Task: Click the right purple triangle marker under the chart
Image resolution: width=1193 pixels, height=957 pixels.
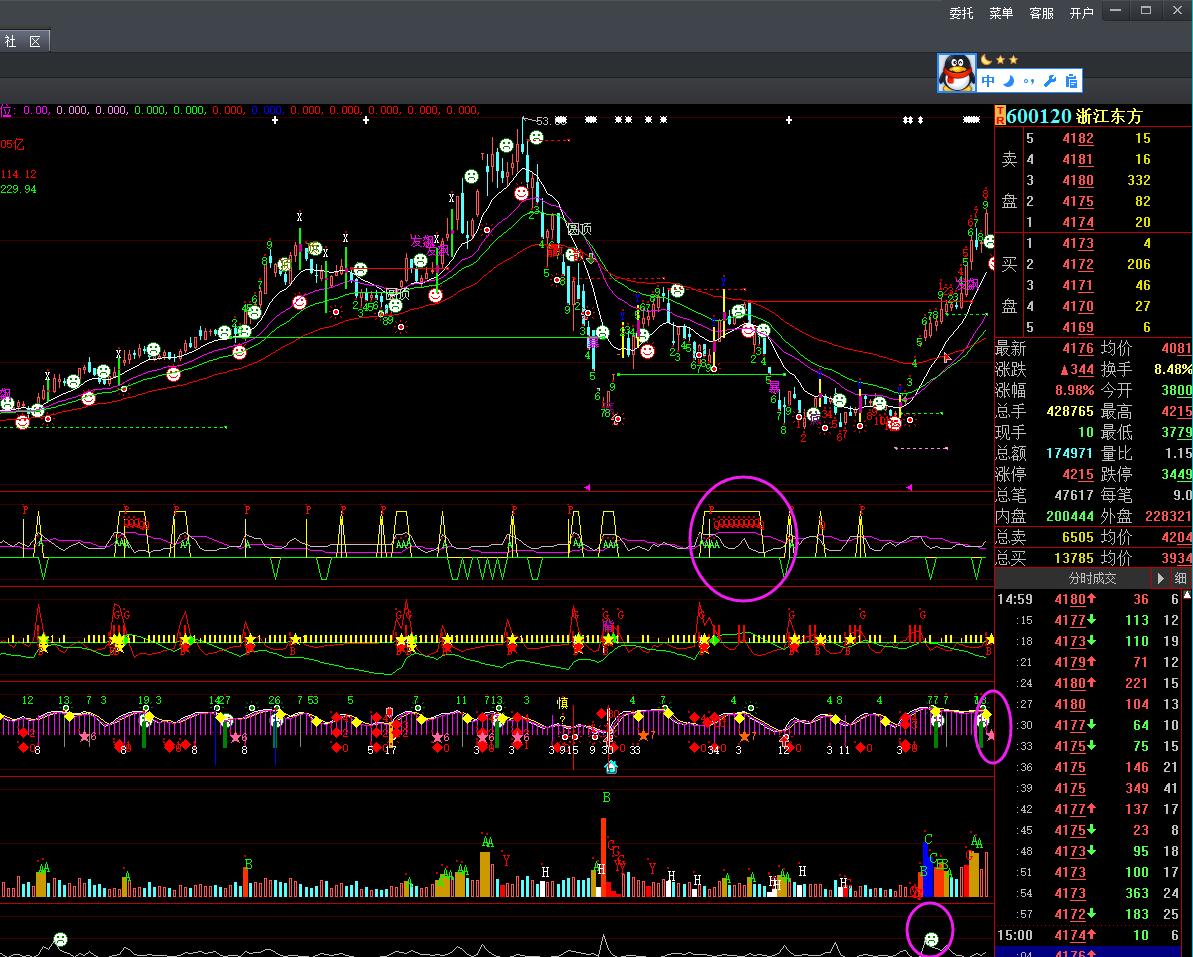Action: pyautogui.click(x=908, y=487)
